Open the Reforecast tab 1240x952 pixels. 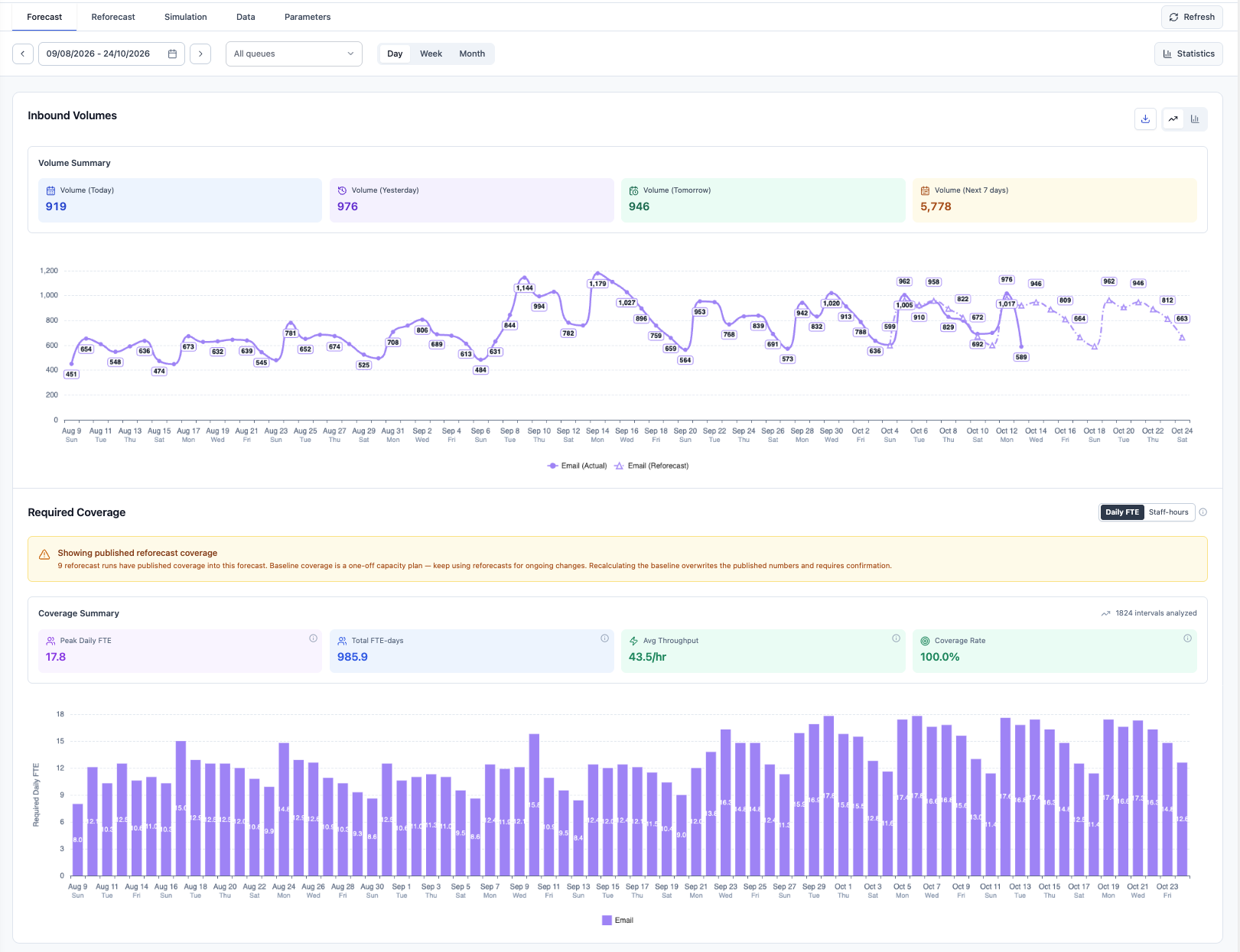tap(113, 17)
